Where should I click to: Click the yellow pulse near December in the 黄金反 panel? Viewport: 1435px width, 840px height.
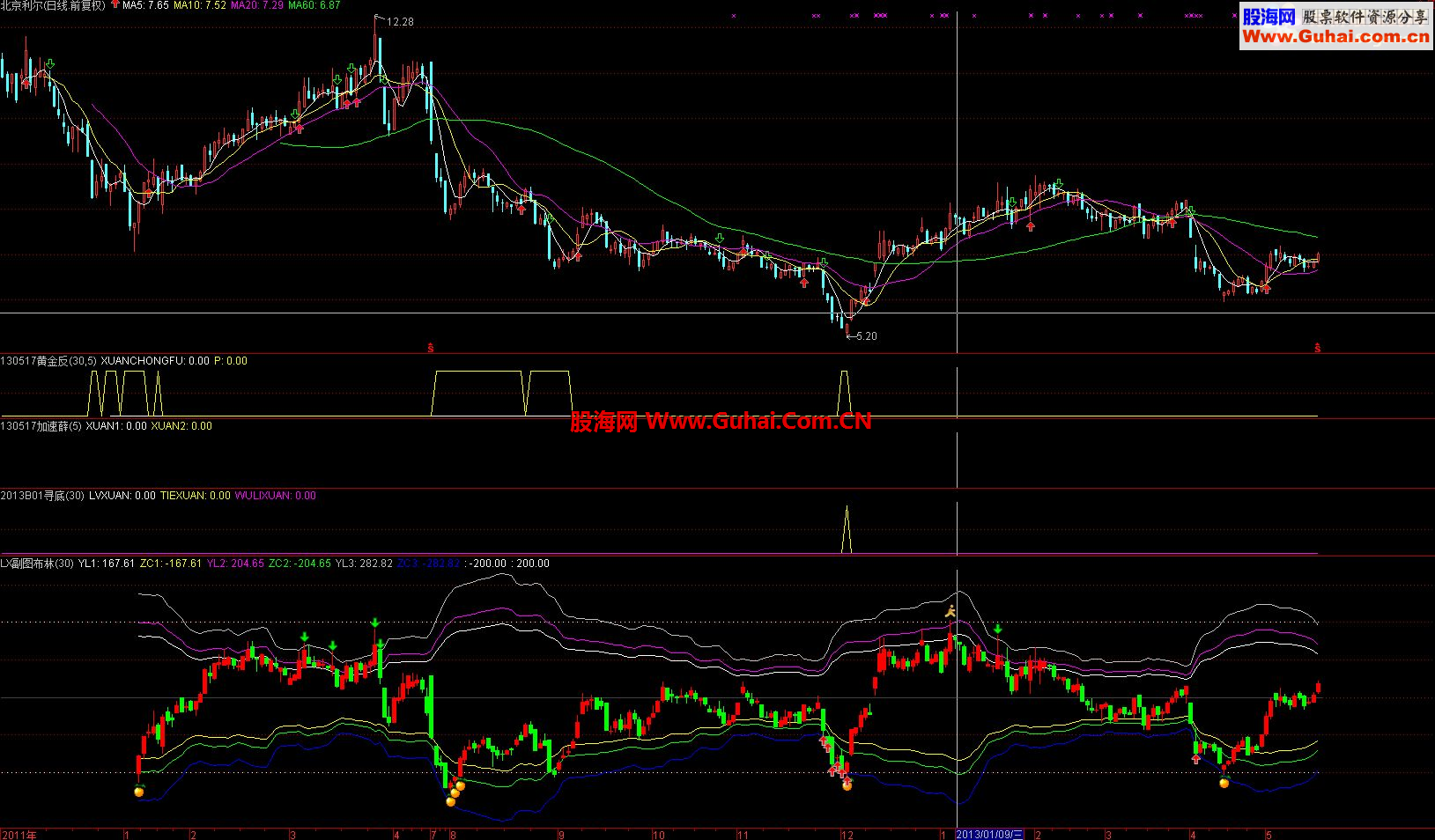click(x=845, y=393)
